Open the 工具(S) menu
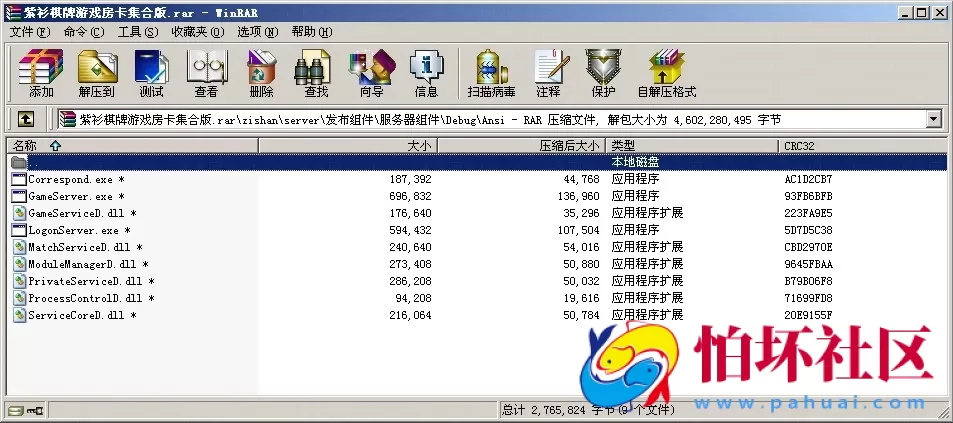Screen dimensions: 953x423 [138, 32]
